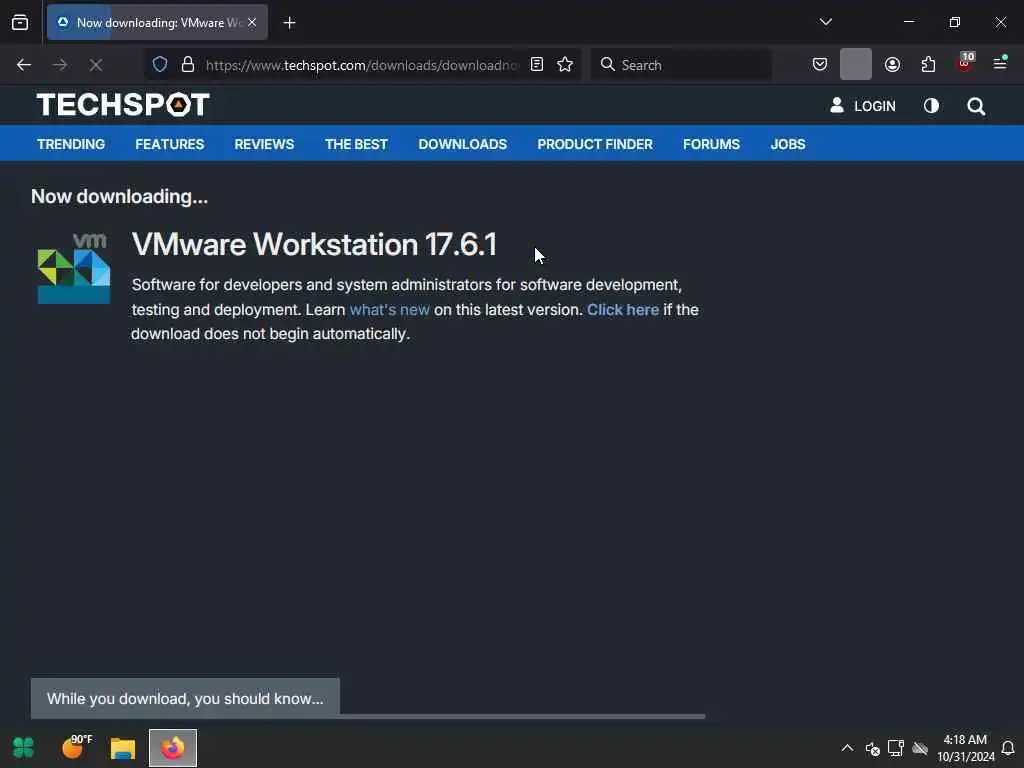Click here to start download manually
1024x768 pixels.
click(x=623, y=310)
